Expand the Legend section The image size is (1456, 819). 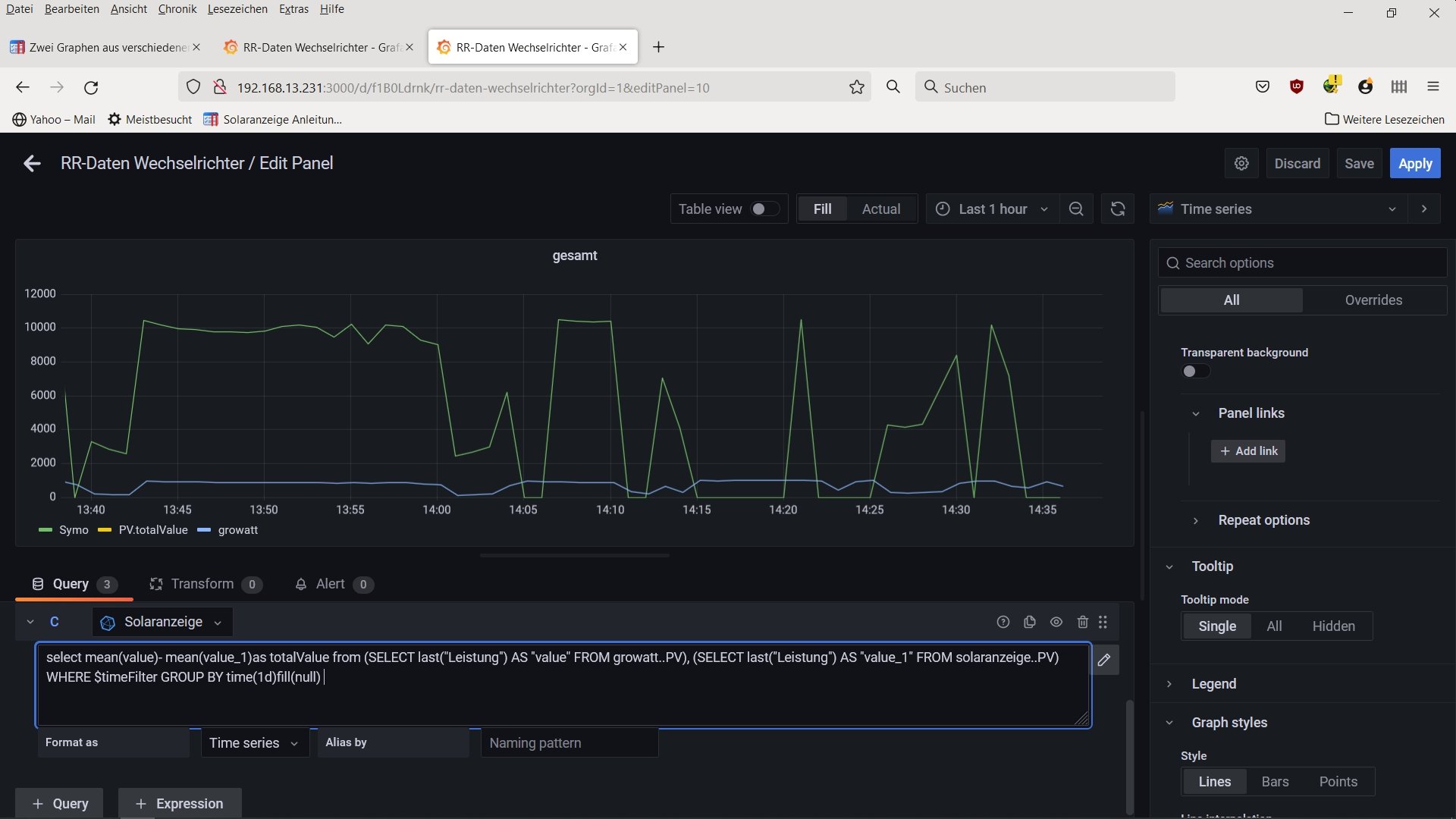(x=1213, y=684)
